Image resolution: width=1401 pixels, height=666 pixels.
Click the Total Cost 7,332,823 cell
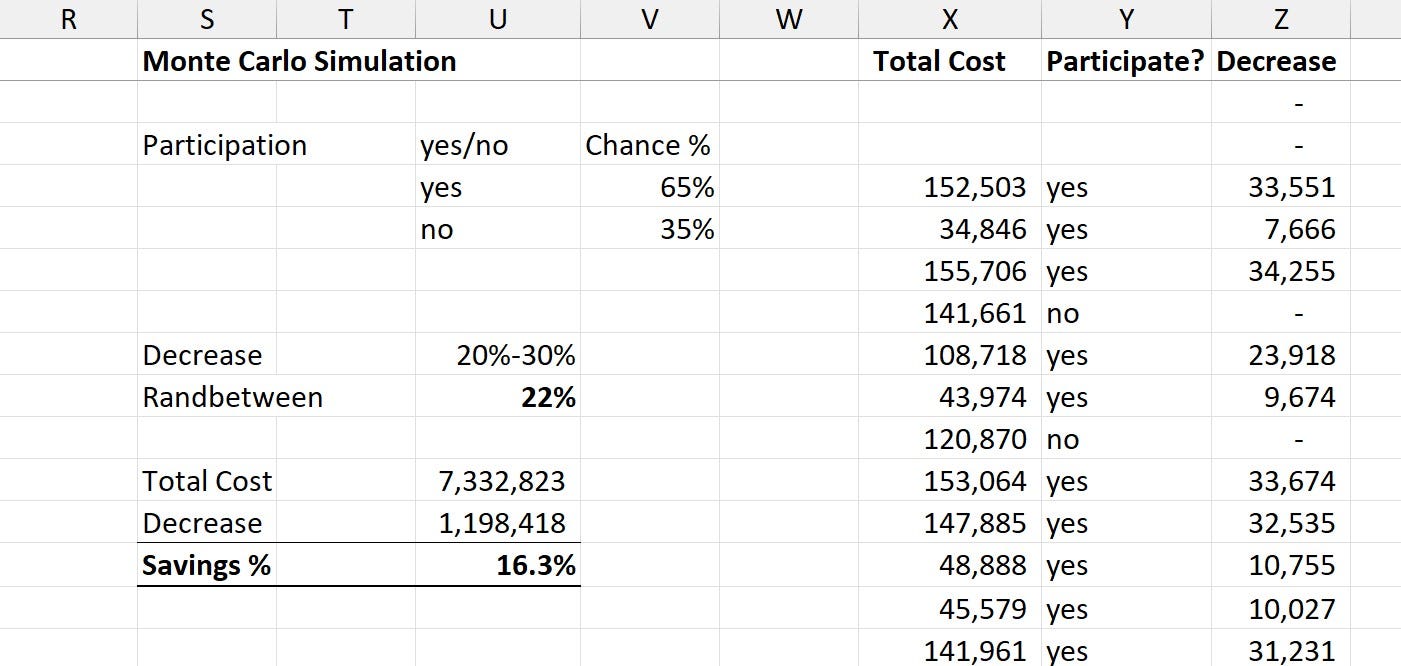click(498, 481)
